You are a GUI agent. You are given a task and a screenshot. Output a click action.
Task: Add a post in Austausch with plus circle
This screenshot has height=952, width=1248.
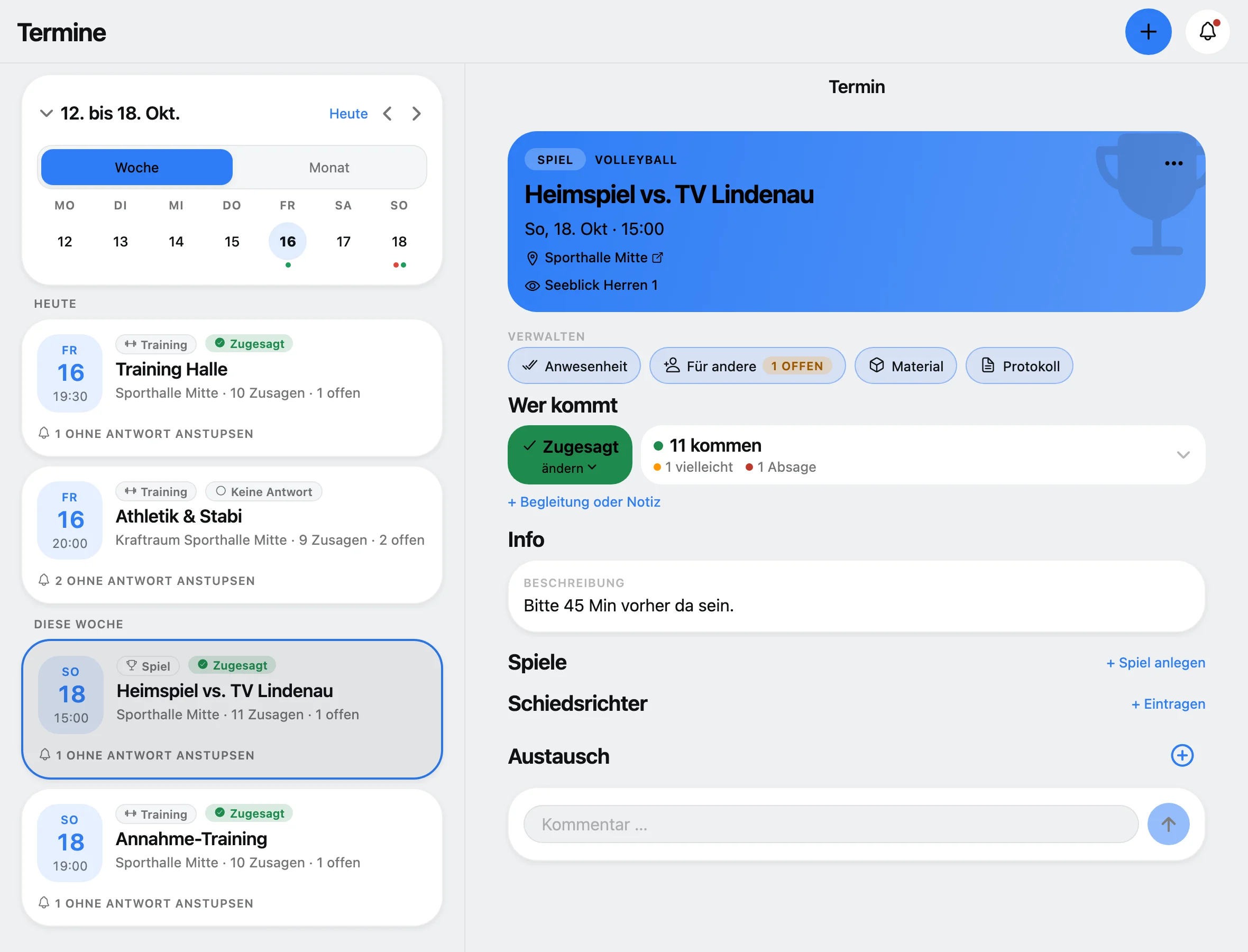[x=1182, y=755]
